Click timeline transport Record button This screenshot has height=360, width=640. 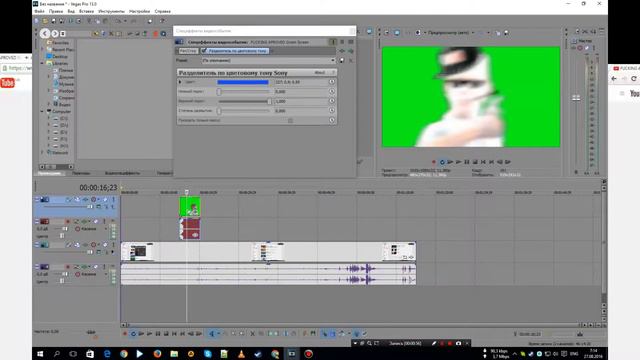tap(125, 334)
